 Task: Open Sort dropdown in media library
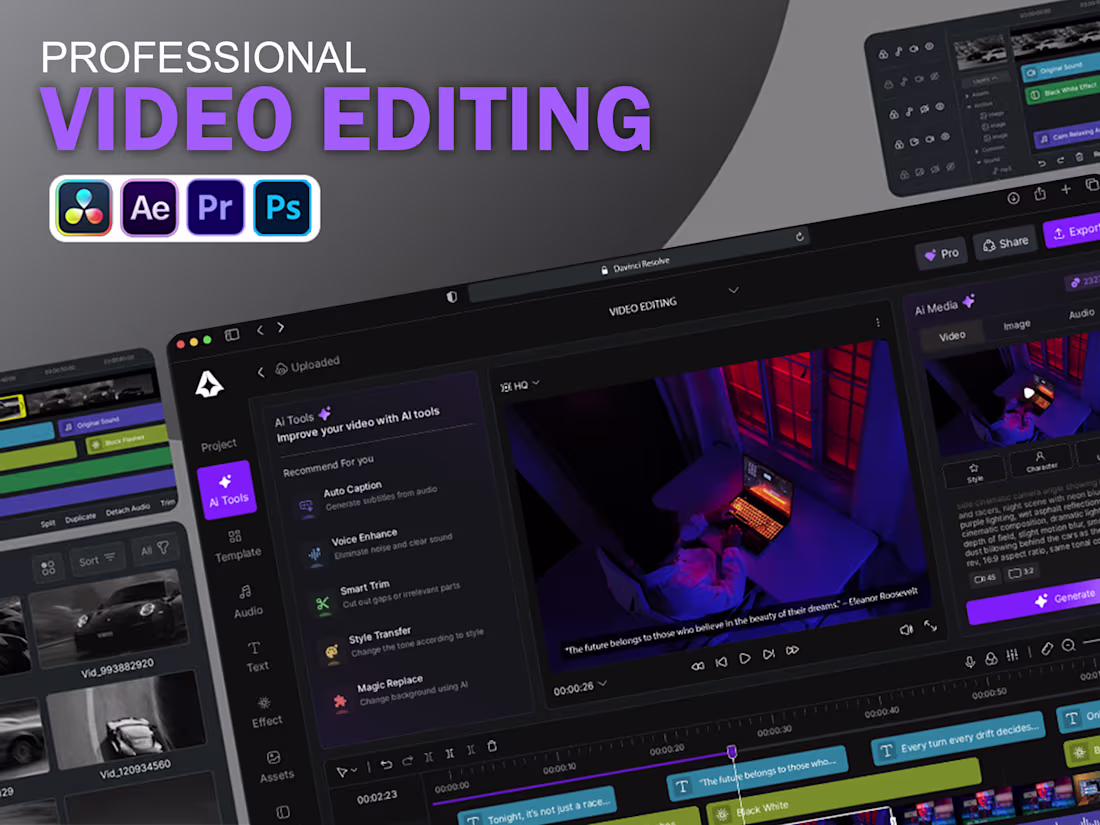click(98, 559)
